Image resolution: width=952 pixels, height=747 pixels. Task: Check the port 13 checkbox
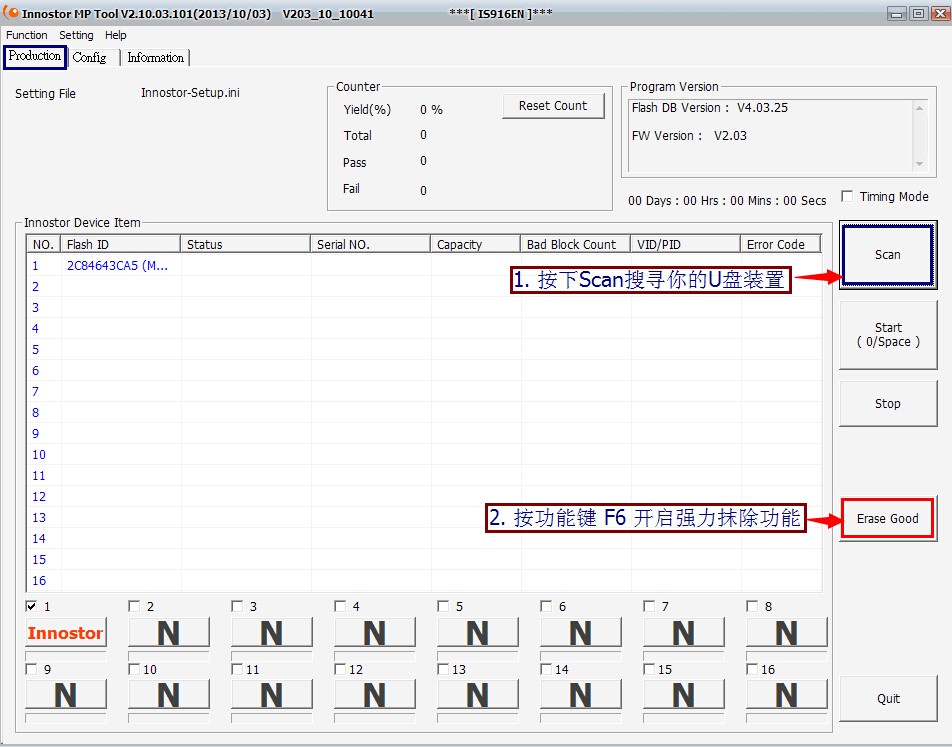pyautogui.click(x=443, y=669)
